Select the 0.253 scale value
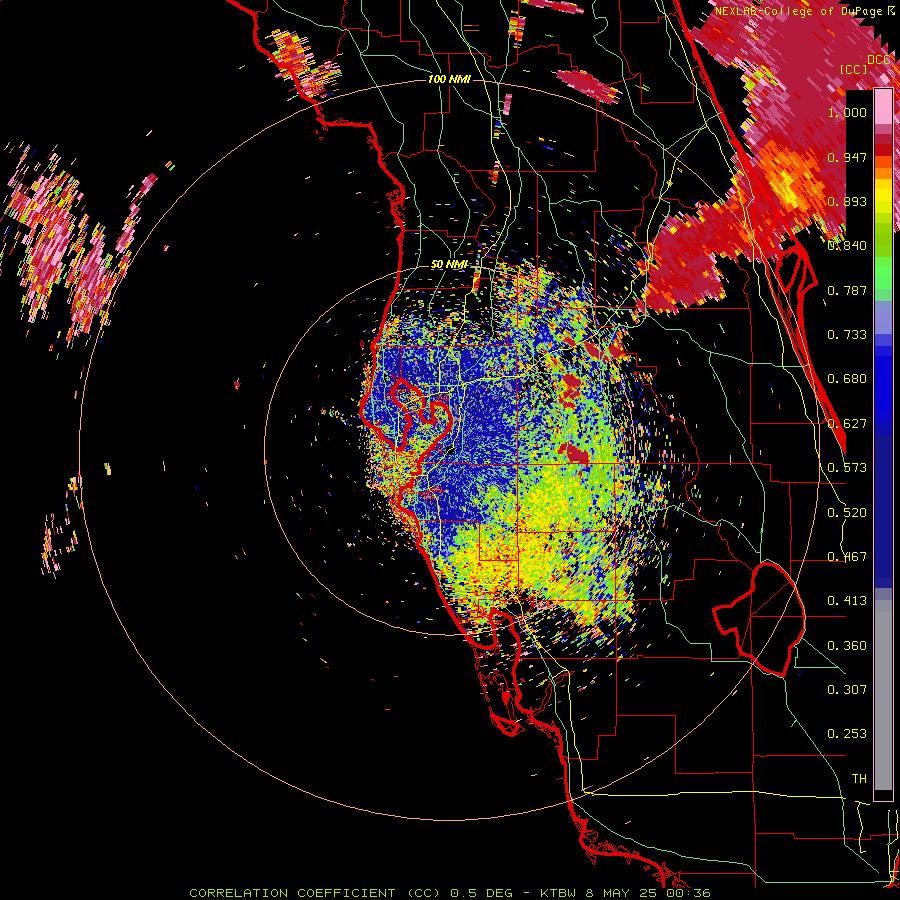 click(x=847, y=734)
